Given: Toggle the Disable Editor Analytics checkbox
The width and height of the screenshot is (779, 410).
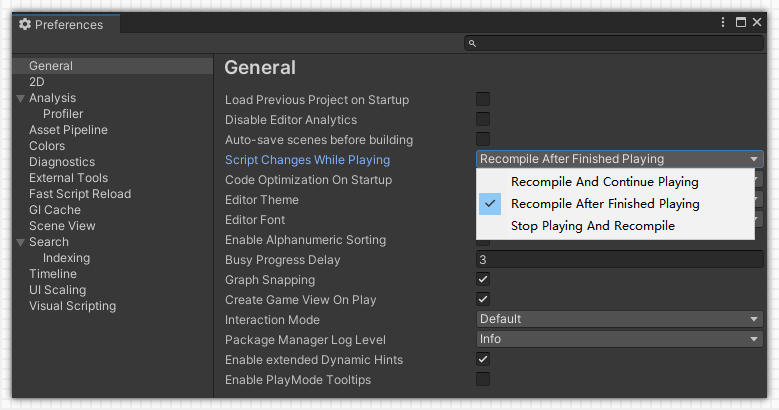Looking at the screenshot, I should click(x=483, y=119).
